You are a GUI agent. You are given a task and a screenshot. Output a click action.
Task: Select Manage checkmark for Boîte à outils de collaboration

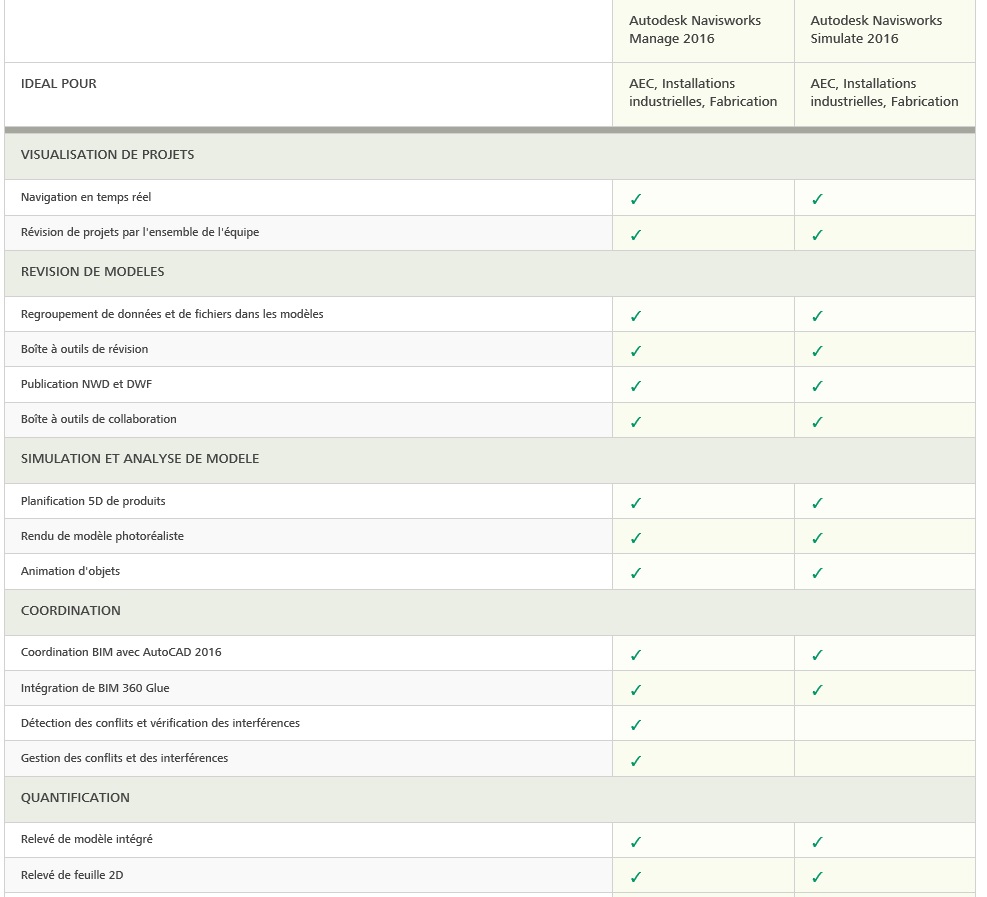pos(636,422)
